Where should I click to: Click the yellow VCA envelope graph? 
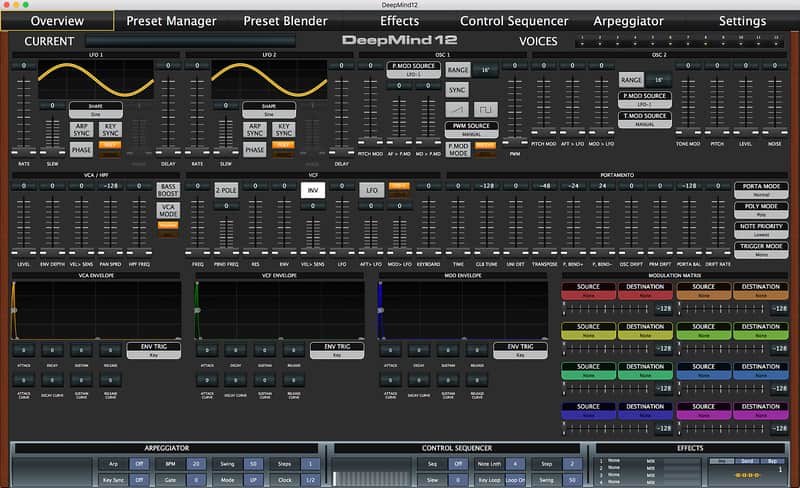96,310
